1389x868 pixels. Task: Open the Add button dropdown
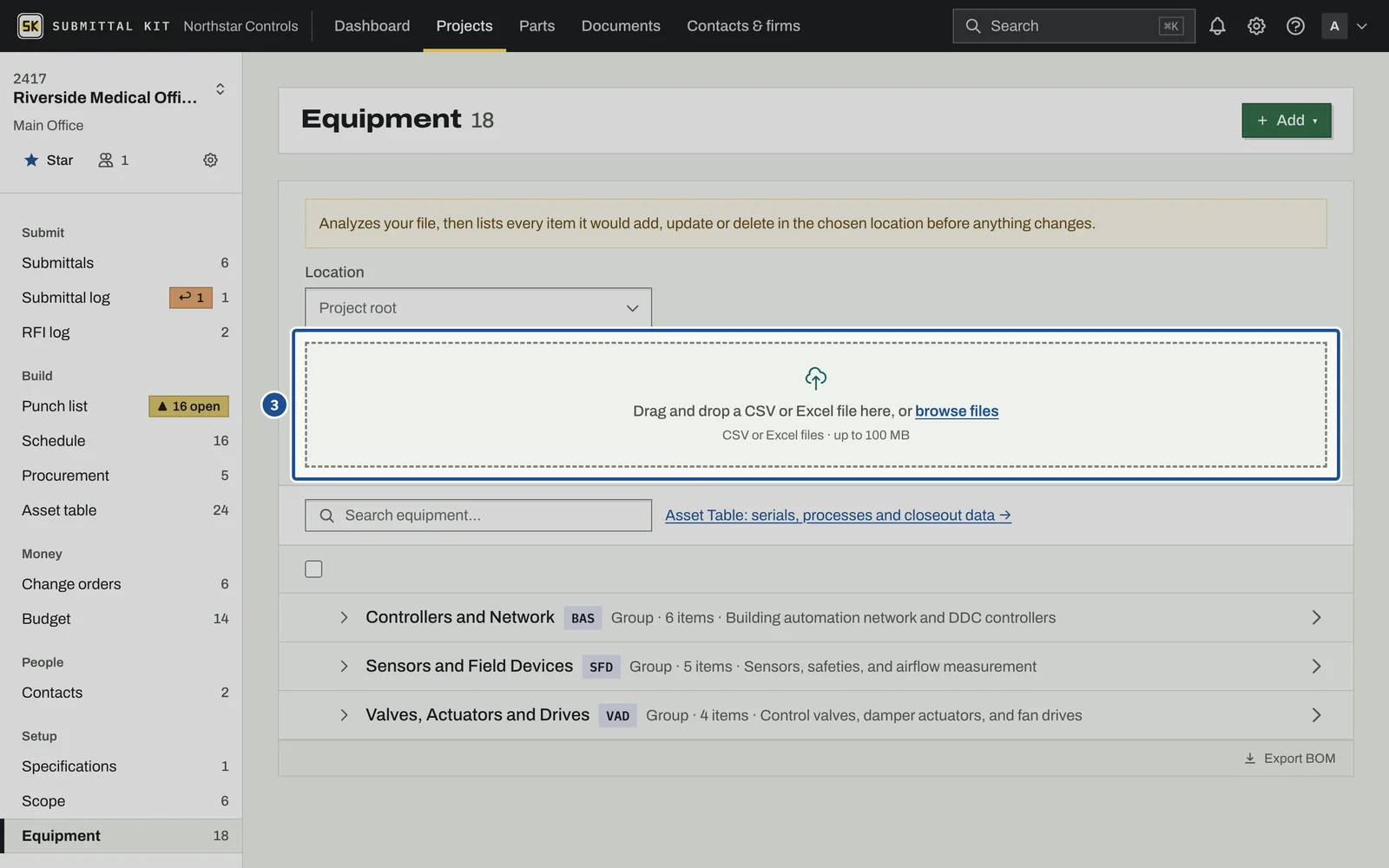pos(1287,121)
